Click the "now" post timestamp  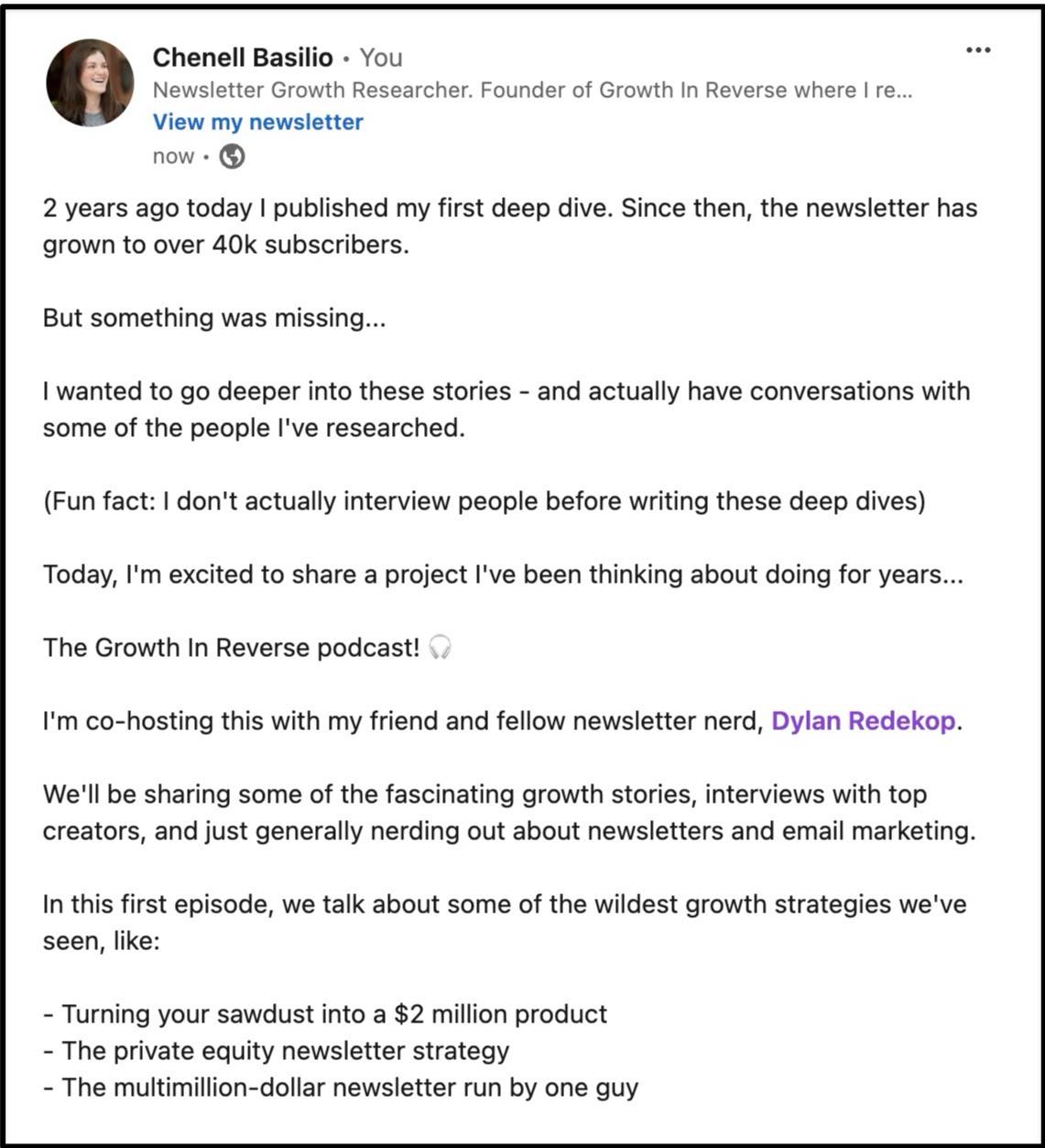(x=173, y=157)
